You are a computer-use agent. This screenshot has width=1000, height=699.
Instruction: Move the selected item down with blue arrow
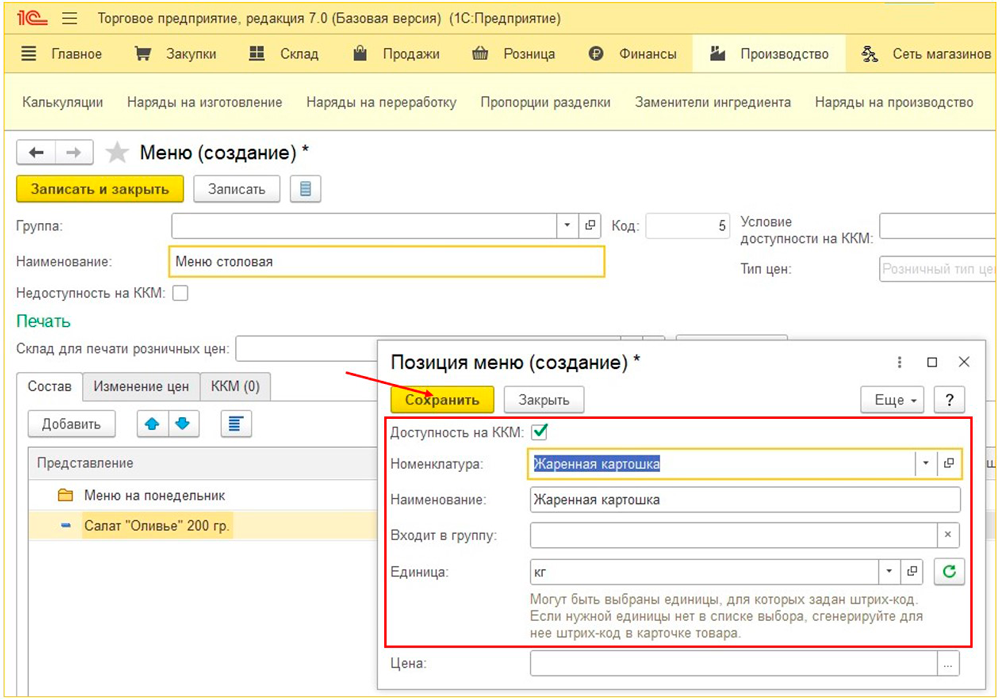pyautogui.click(x=184, y=424)
